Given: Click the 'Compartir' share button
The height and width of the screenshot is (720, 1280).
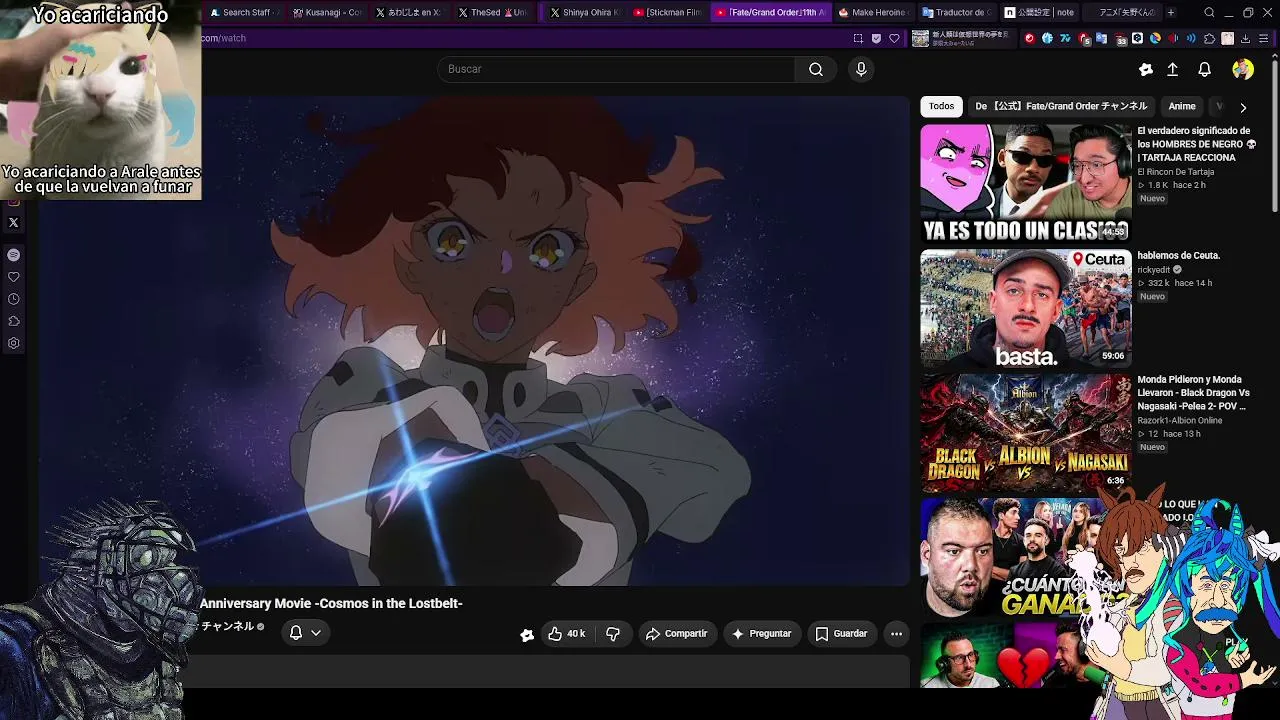Looking at the screenshot, I should 677,633.
